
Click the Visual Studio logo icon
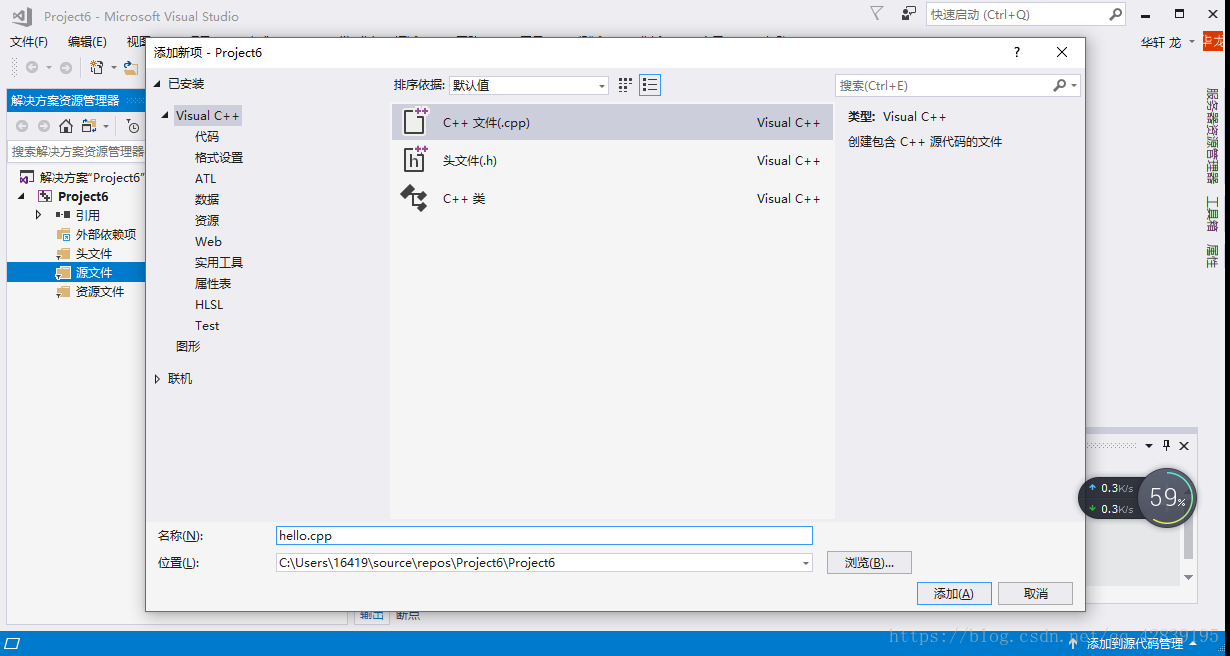point(22,15)
